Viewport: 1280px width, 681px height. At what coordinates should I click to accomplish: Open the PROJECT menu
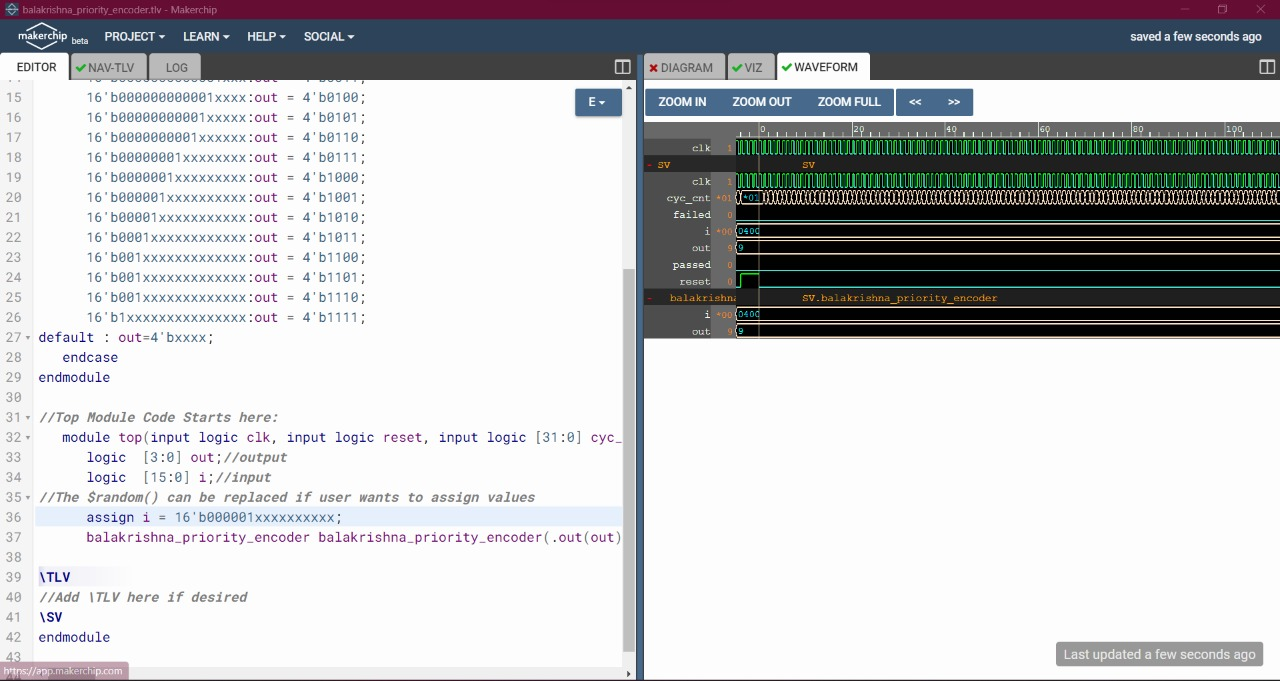tap(133, 36)
